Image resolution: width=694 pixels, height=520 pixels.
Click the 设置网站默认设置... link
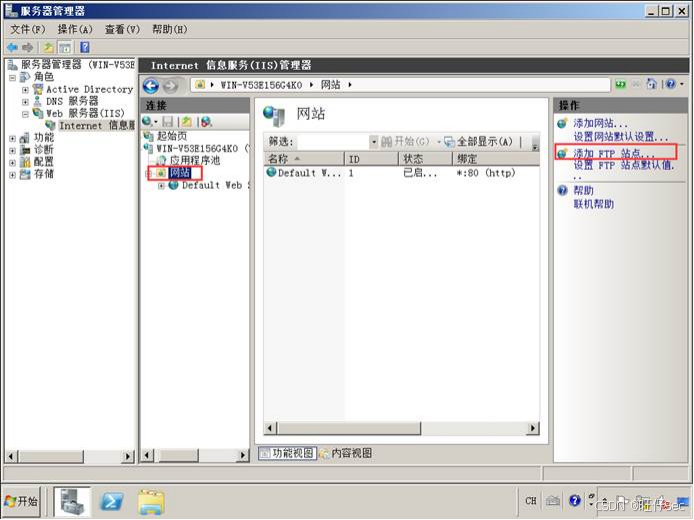tap(621, 137)
